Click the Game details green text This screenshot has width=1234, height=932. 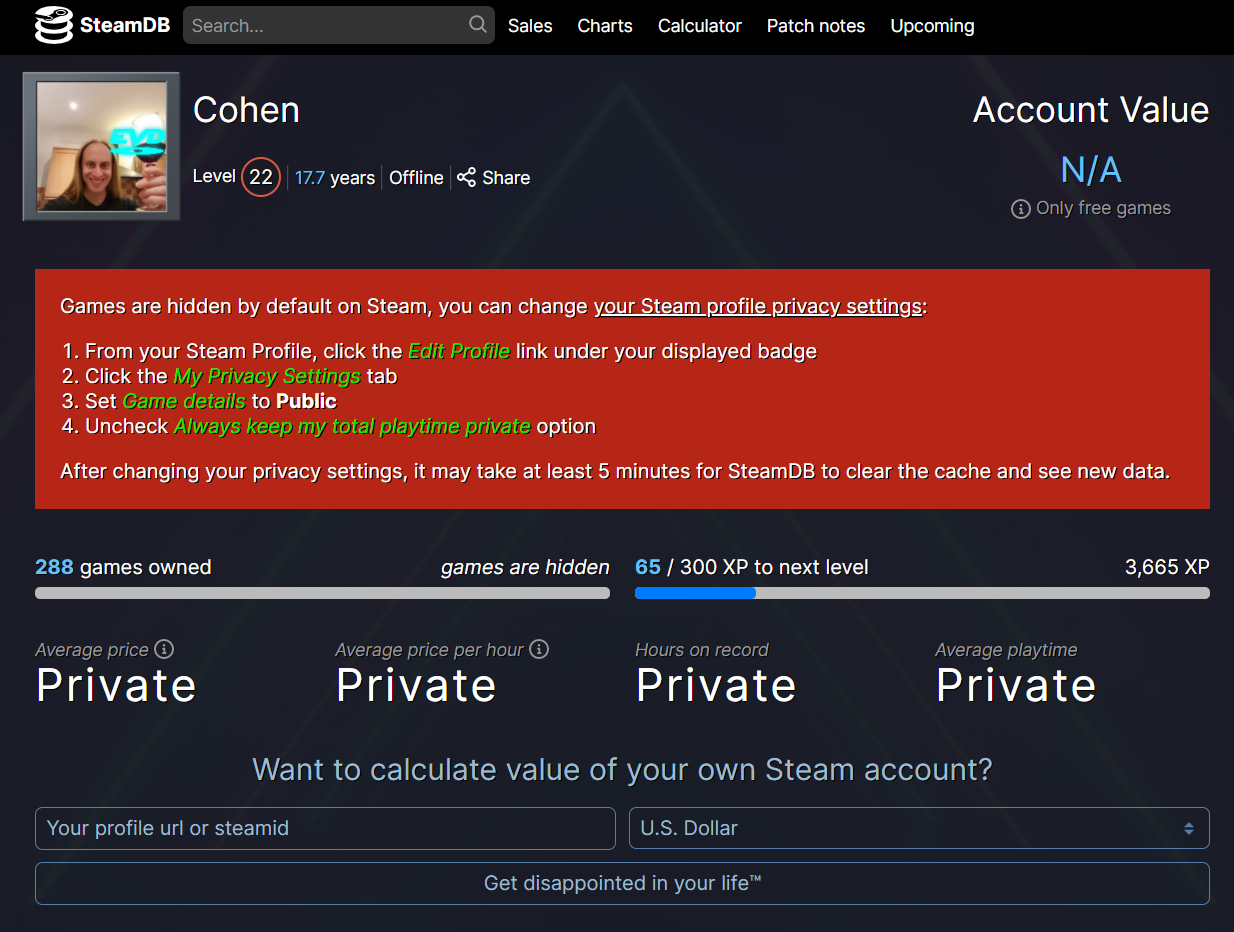click(184, 401)
